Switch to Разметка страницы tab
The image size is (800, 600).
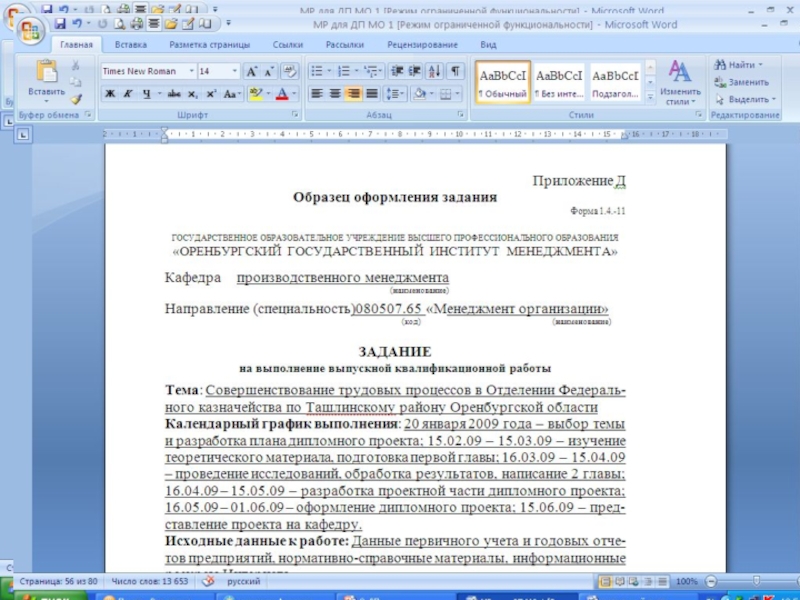210,45
